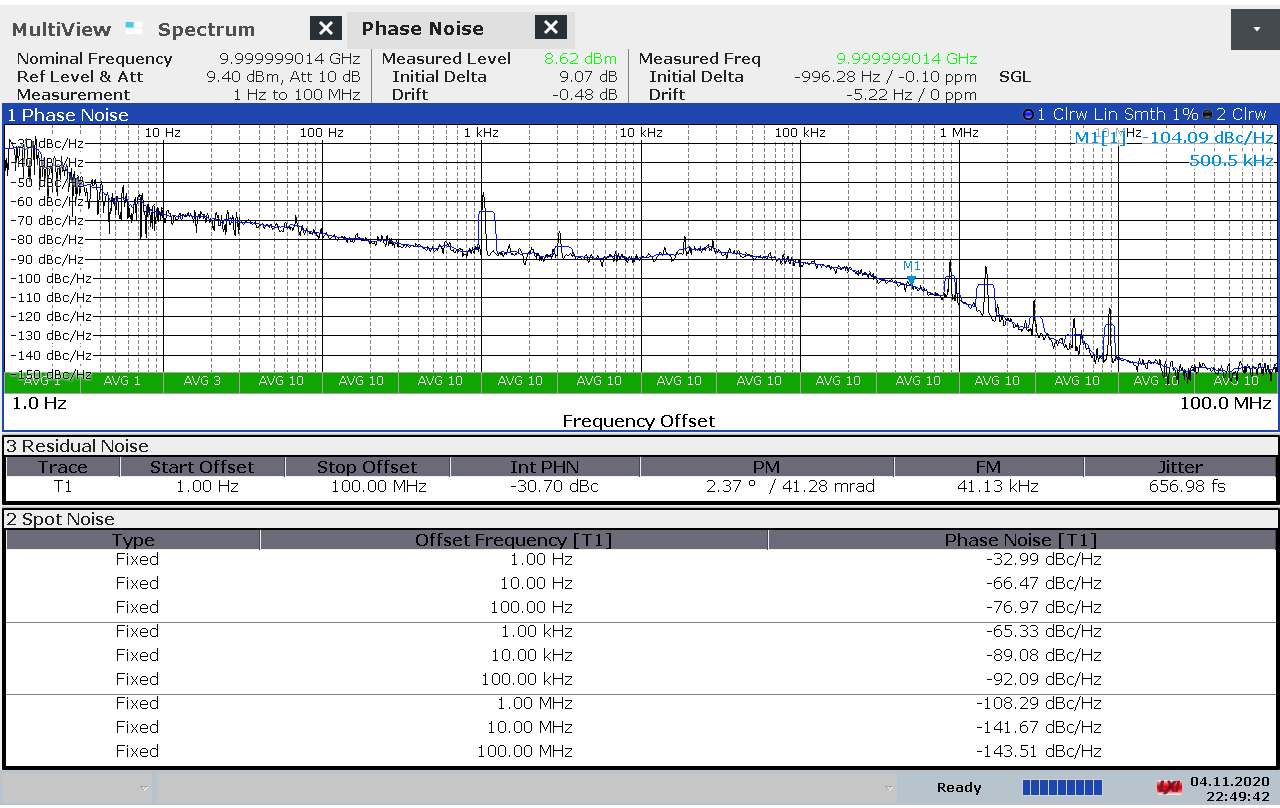1280x808 pixels.
Task: Click the Offset Frequency [T1] column header
Action: (x=514, y=540)
